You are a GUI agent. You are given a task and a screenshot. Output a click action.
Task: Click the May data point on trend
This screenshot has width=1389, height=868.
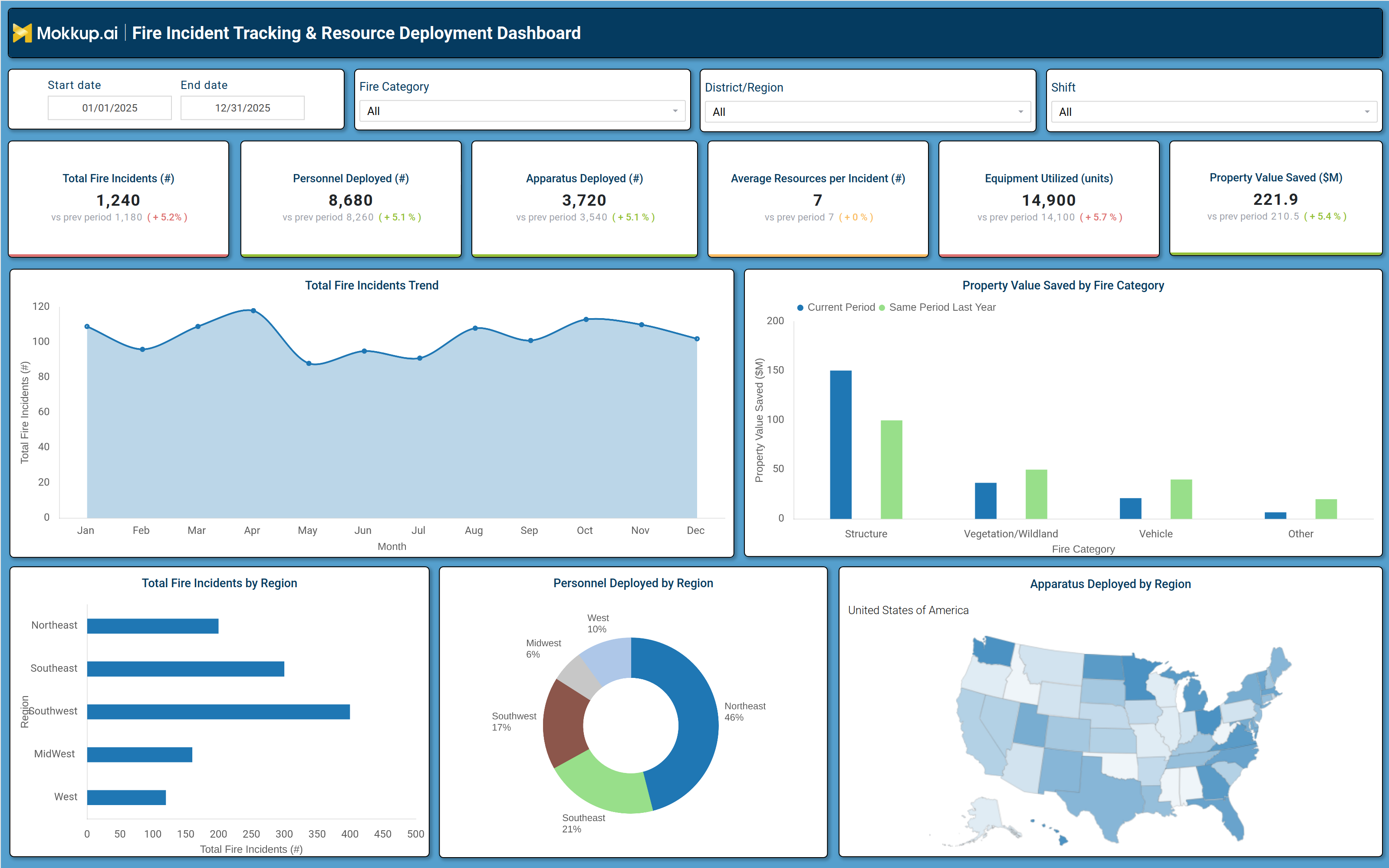click(x=309, y=363)
